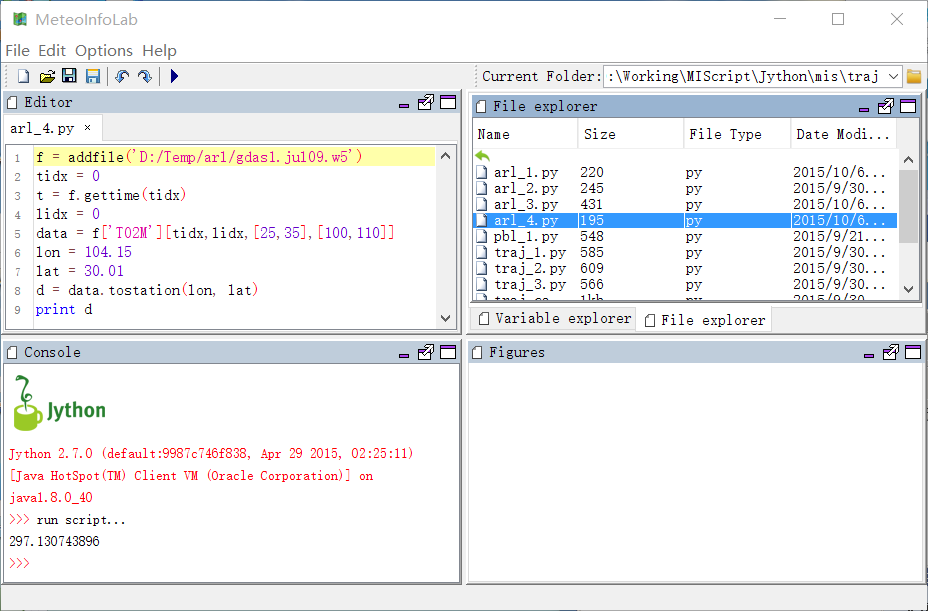Browse for current folder with yellow folder icon
This screenshot has height=611, width=928.
point(914,76)
